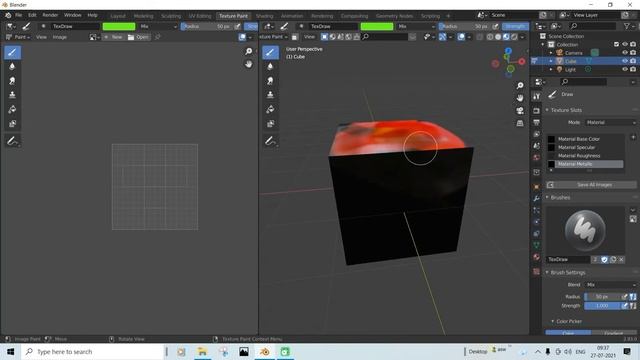Toggle the Collection exclude checkbox
This screenshot has height=360, width=640.
pos(616,44)
